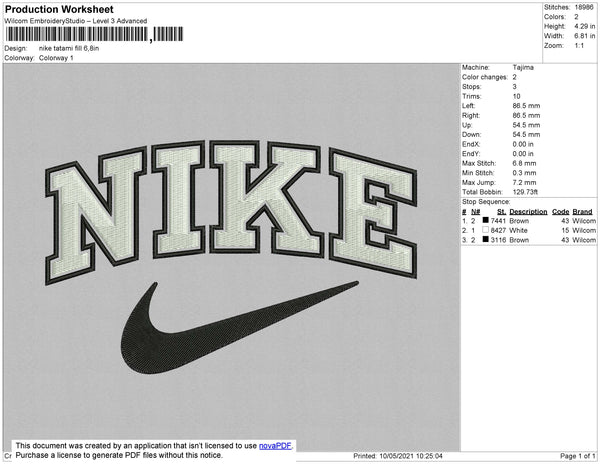
Task: Select the Brown 3116 color swatch
Action: click(x=486, y=239)
